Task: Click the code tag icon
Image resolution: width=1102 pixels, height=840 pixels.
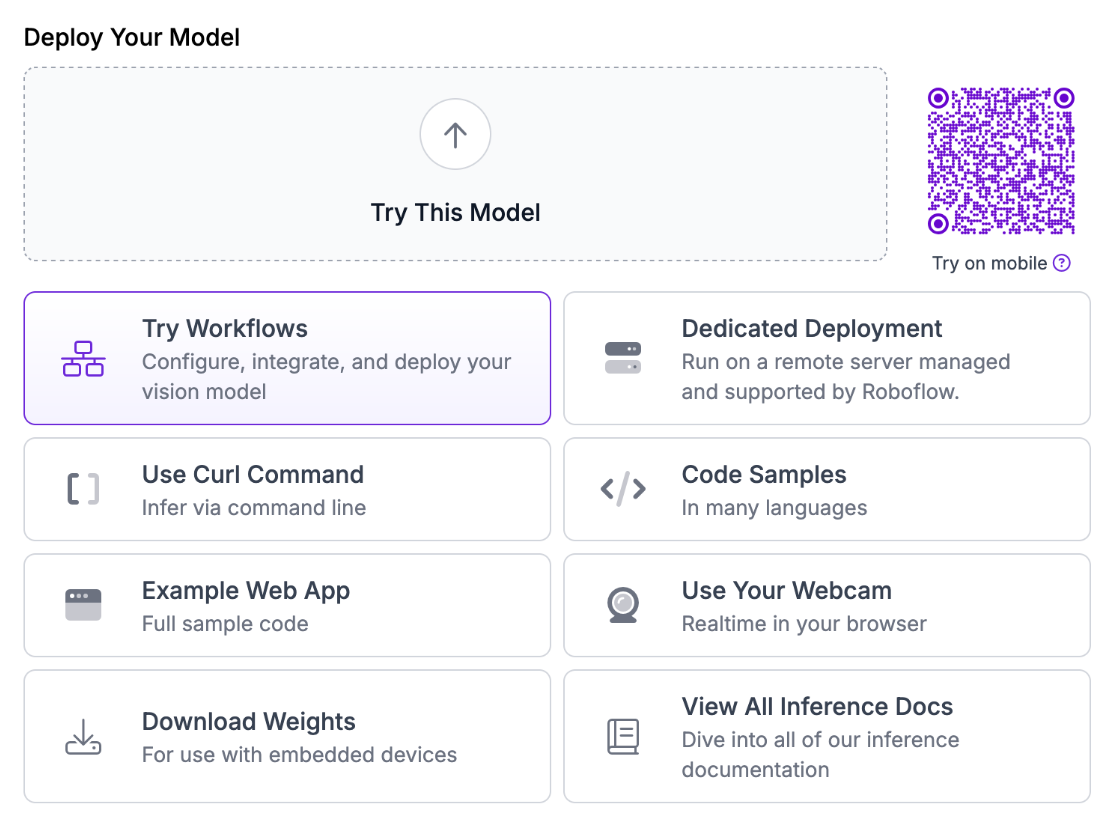Action: [623, 489]
